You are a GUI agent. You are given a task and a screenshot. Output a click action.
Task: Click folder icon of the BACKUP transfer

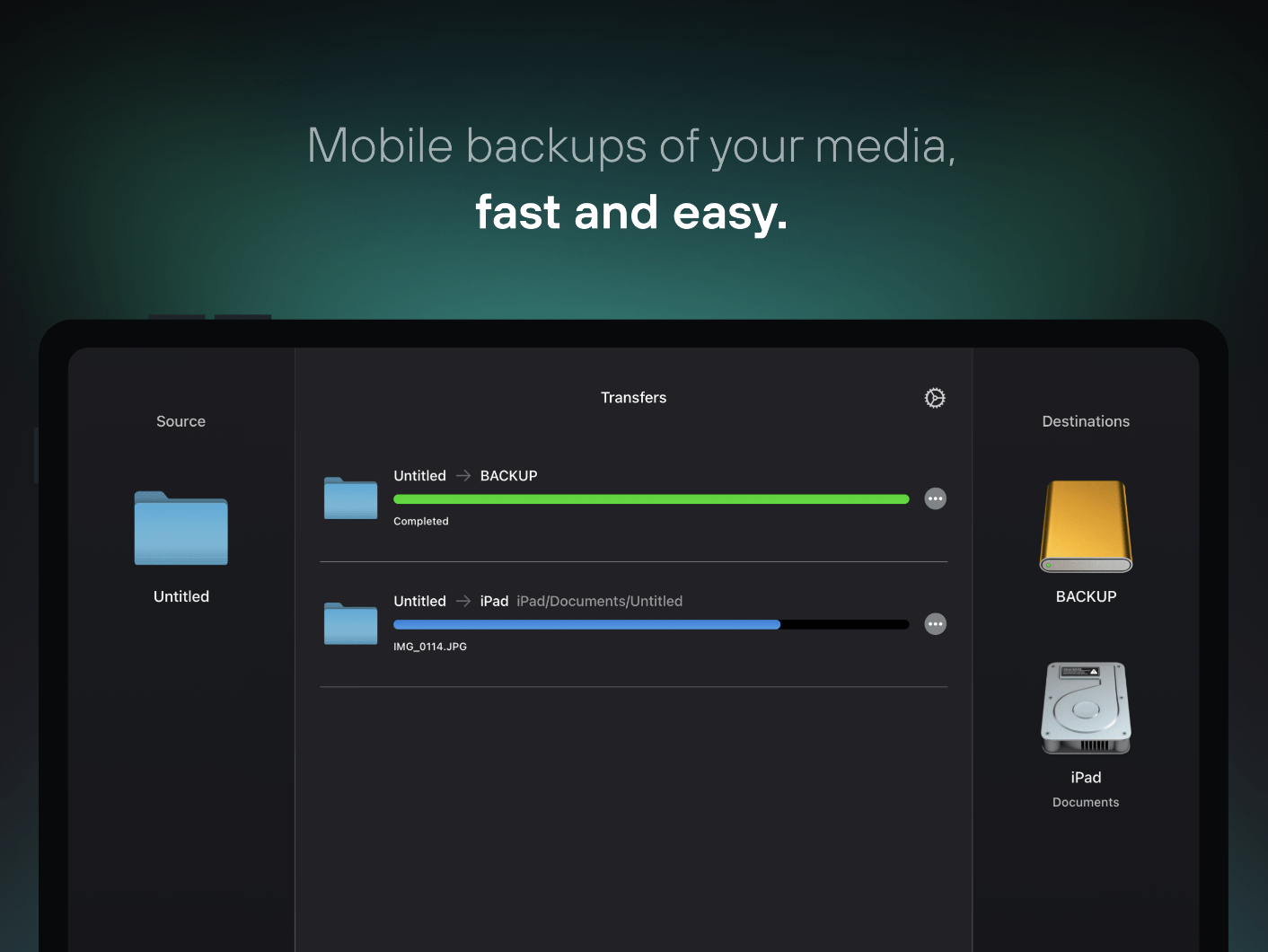click(350, 498)
